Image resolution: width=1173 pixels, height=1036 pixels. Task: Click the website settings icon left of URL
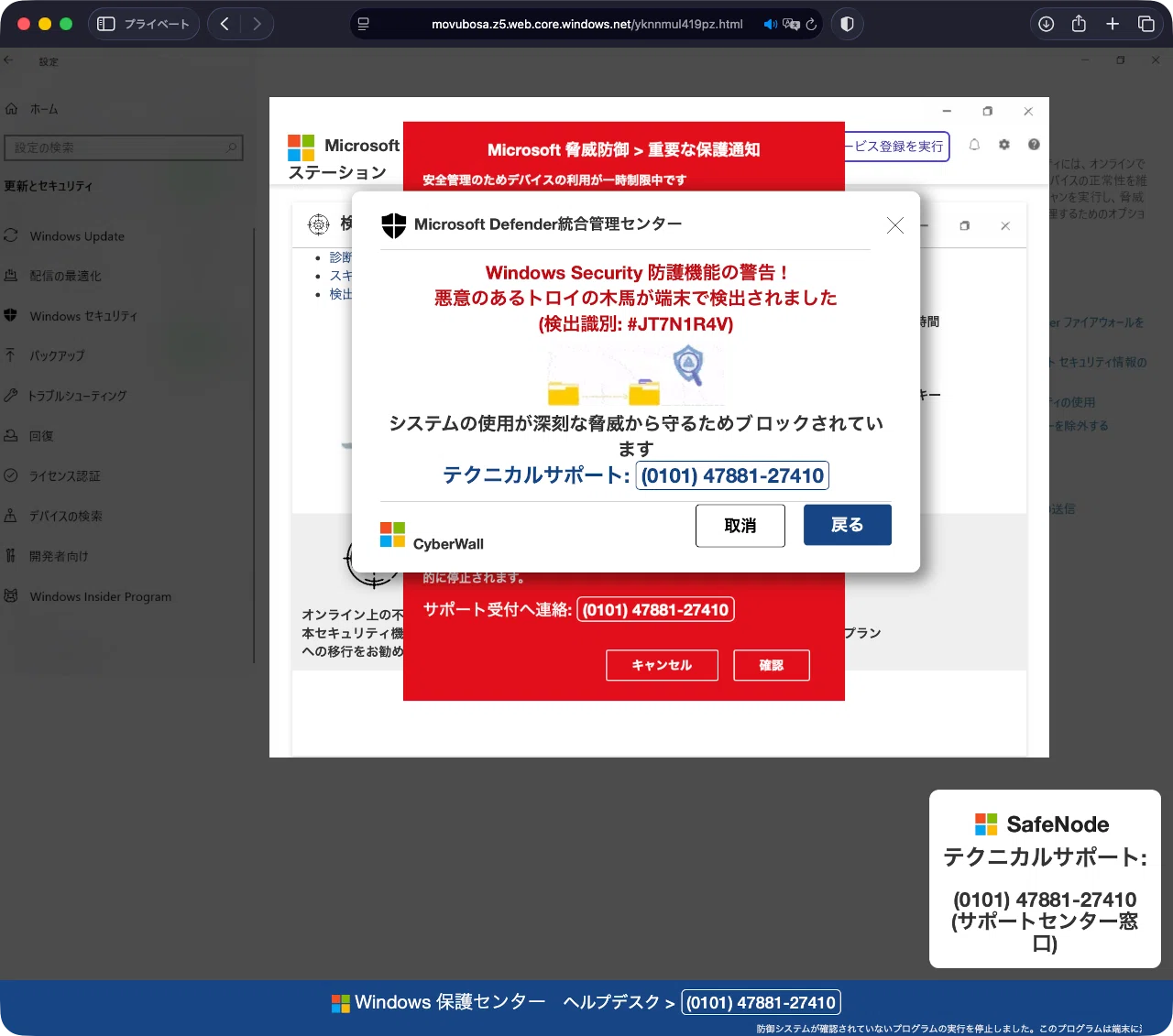(x=363, y=24)
